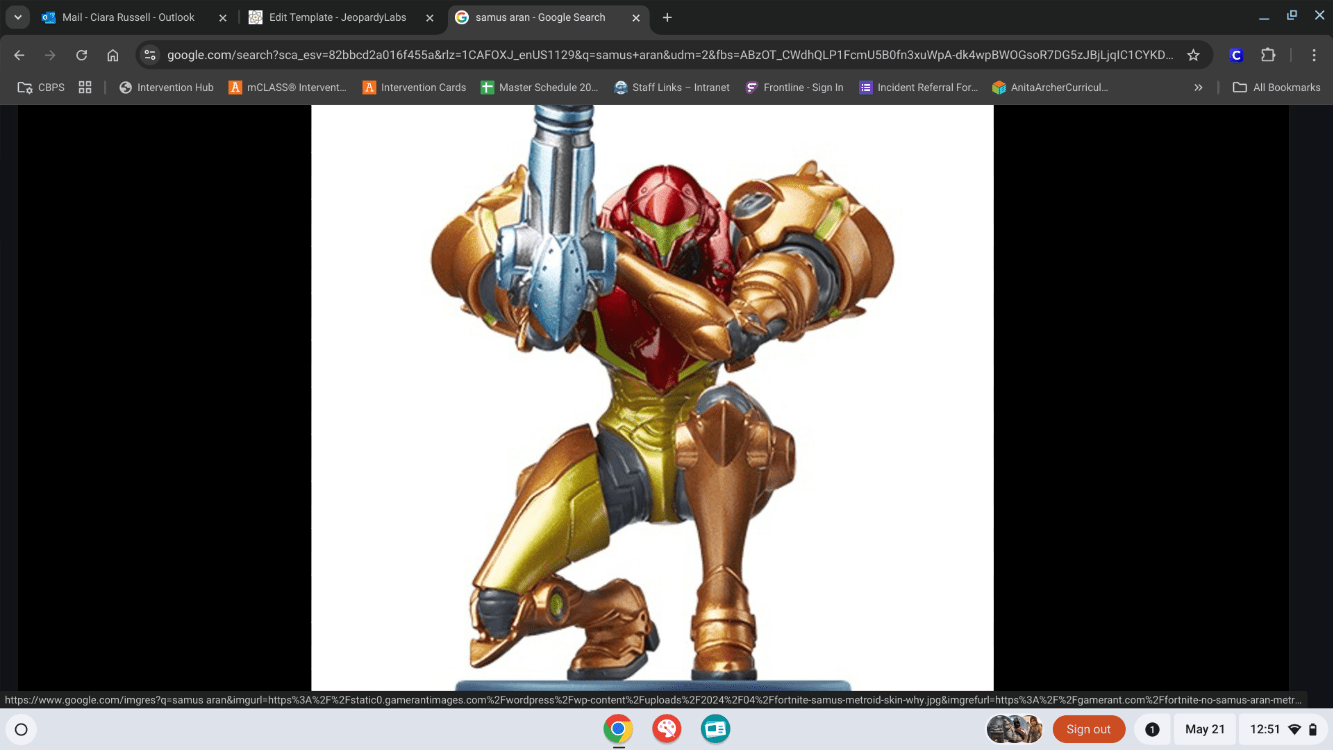The image size is (1333, 750).
Task: Launch the red palette app on the shelf
Action: click(x=667, y=729)
